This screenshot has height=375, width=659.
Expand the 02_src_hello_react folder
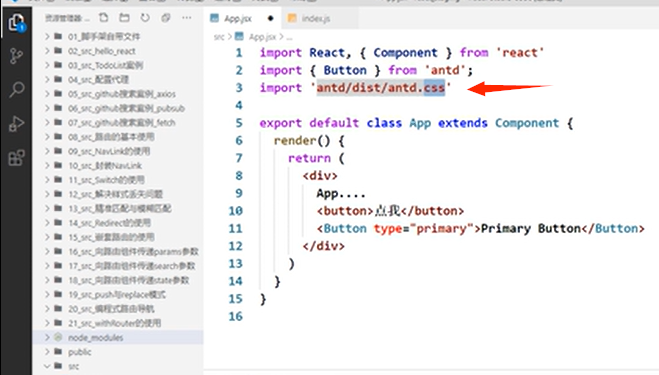[47, 51]
